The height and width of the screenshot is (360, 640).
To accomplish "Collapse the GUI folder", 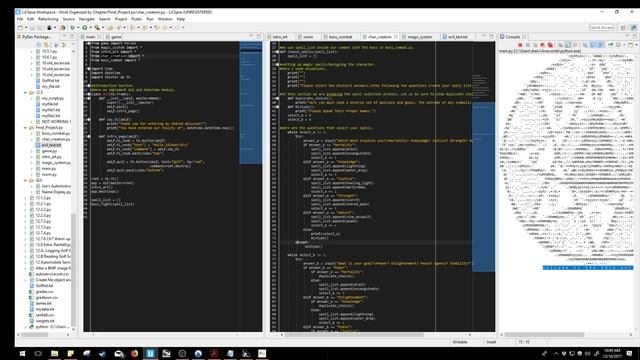I will 25,180.
